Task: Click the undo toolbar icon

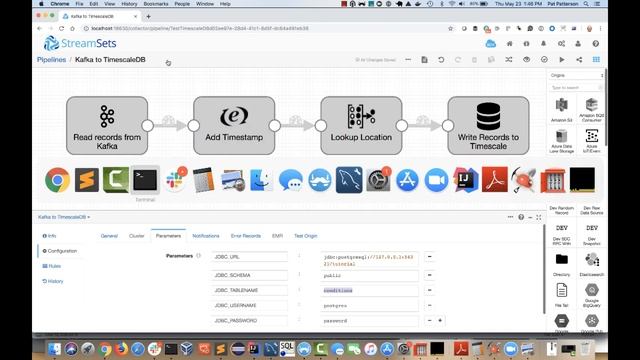Action: coord(441,60)
